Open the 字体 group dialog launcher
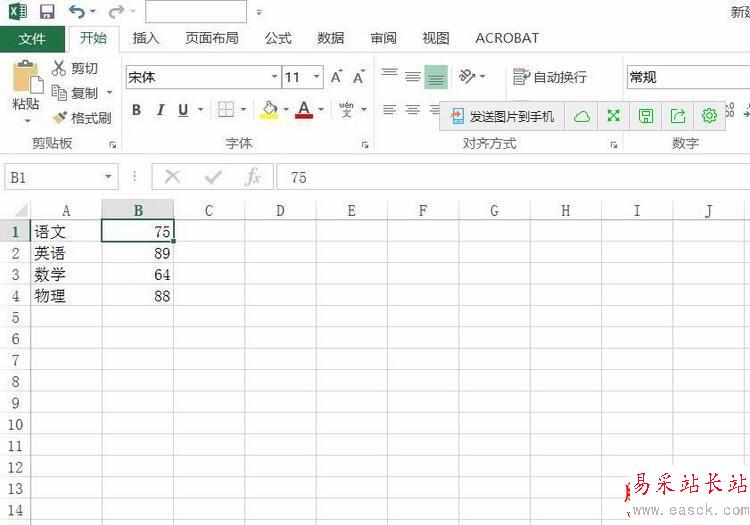 click(x=365, y=144)
